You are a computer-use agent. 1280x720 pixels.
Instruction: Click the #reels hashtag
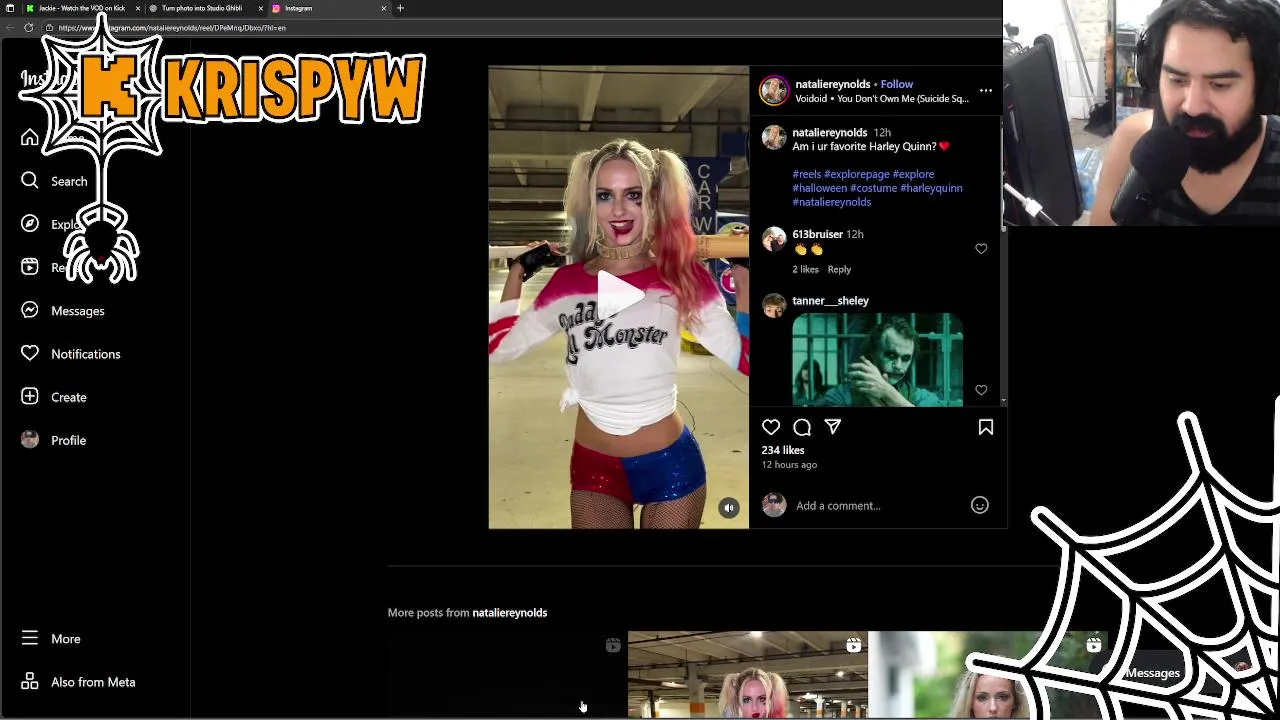coord(806,174)
